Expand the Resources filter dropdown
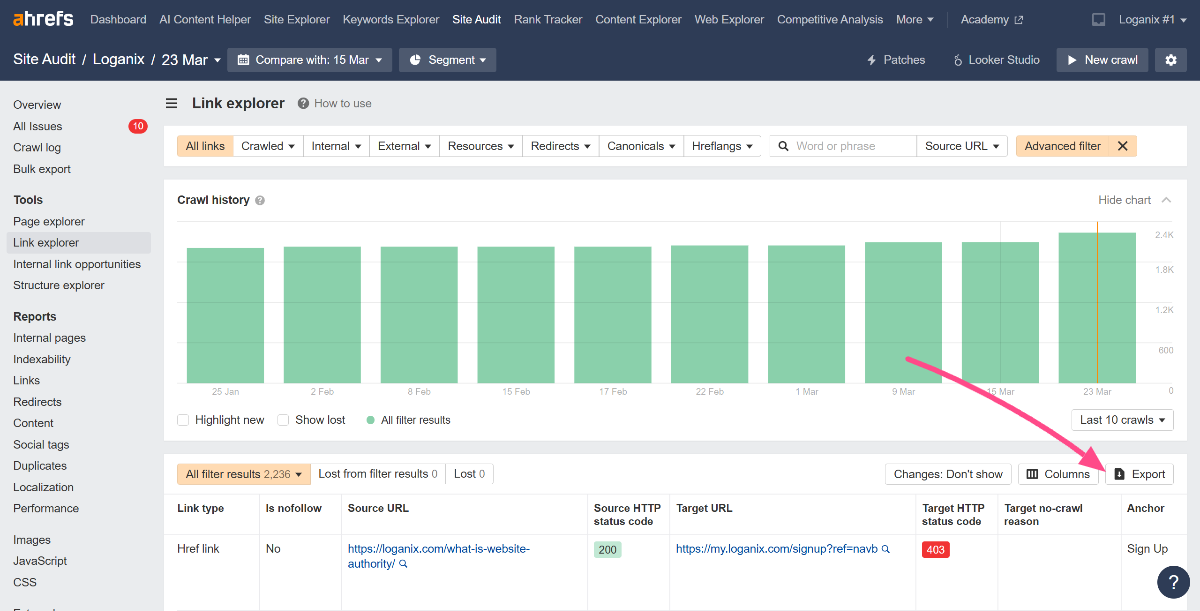Screen dimensions: 1200x611 (x=481, y=146)
